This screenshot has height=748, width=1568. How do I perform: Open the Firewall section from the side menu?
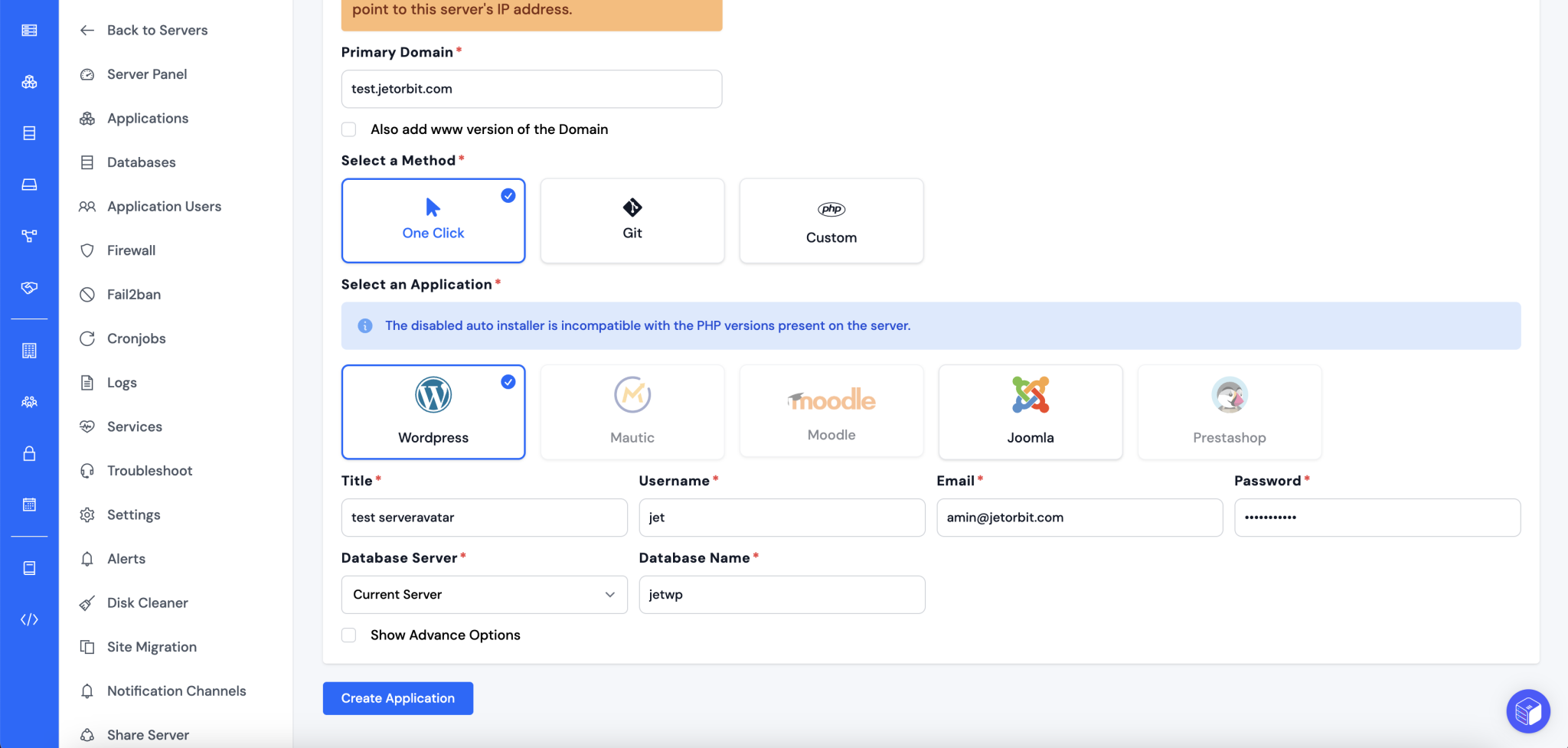[132, 250]
